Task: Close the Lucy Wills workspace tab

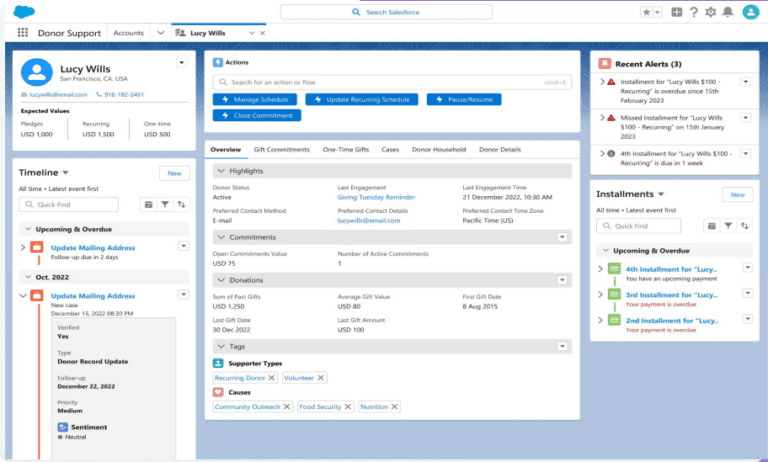Action: tap(263, 33)
